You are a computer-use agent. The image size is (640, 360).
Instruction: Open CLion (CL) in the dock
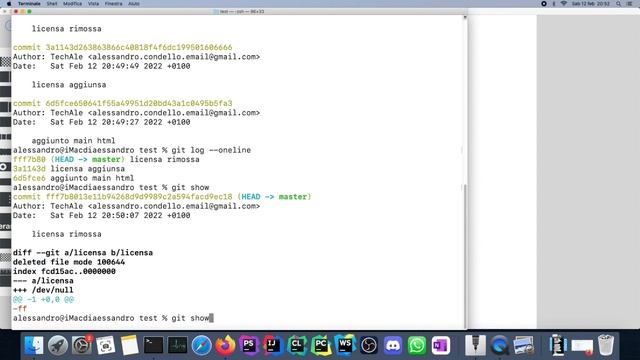click(x=297, y=345)
